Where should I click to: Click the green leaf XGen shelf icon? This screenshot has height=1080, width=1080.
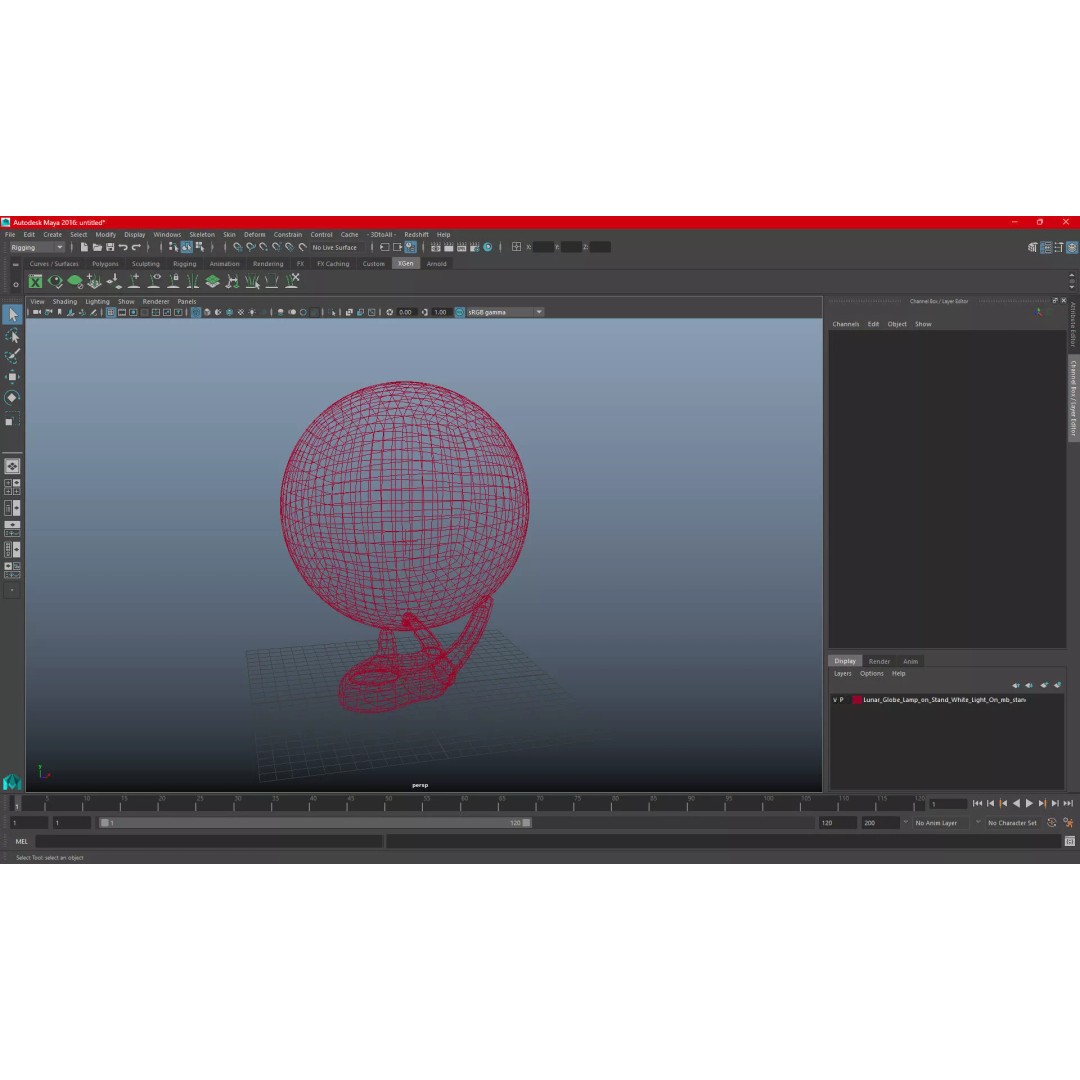pos(74,281)
